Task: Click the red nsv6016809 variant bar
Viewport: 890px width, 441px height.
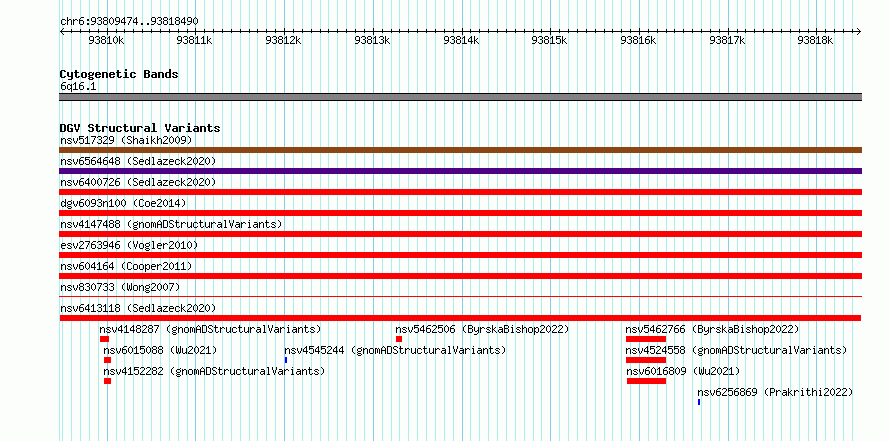Action: [646, 381]
